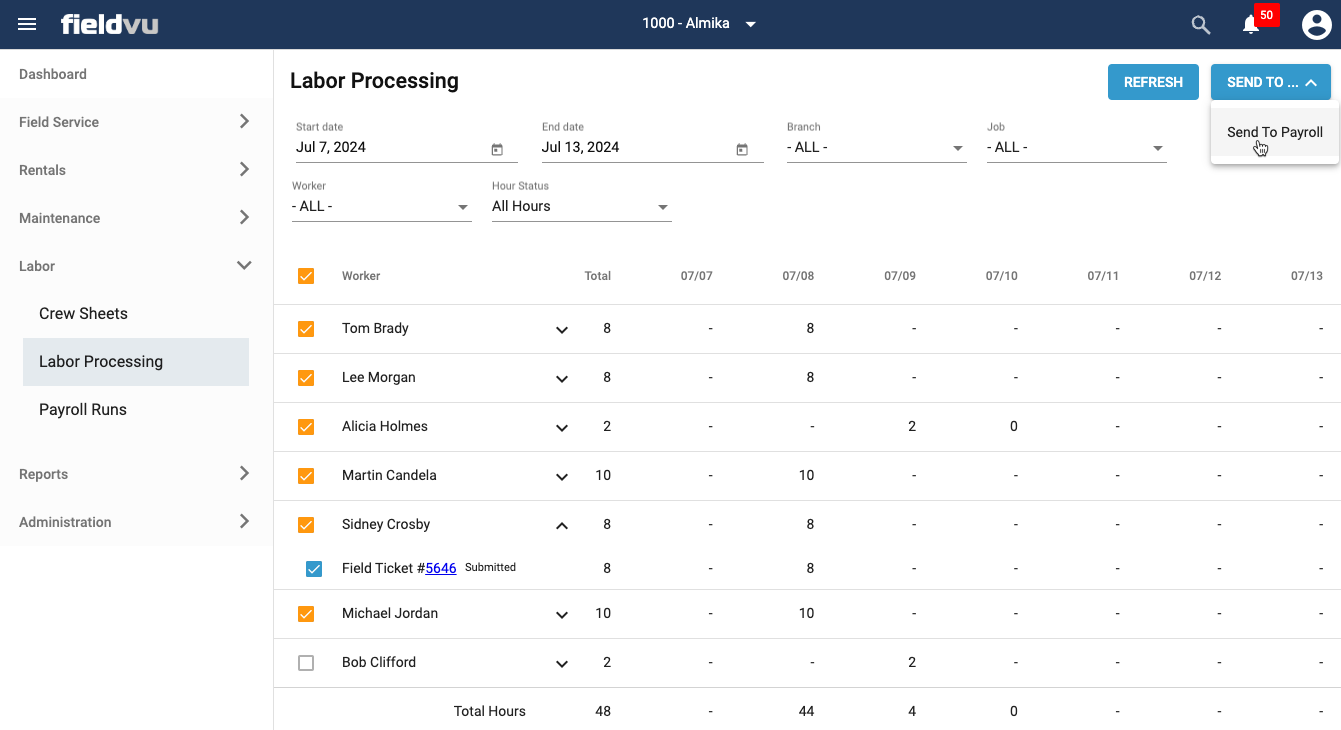
Task: Check Bob Clifford's checkbox
Action: [x=306, y=662]
